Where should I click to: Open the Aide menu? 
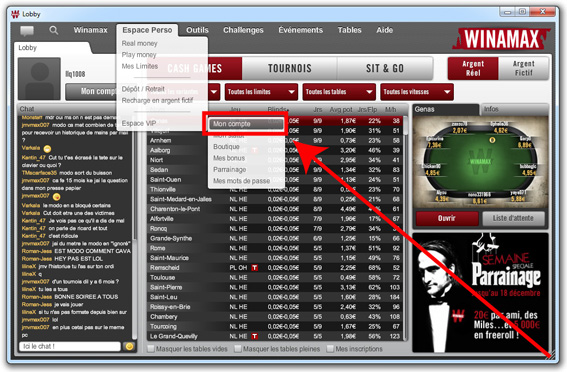tap(384, 30)
